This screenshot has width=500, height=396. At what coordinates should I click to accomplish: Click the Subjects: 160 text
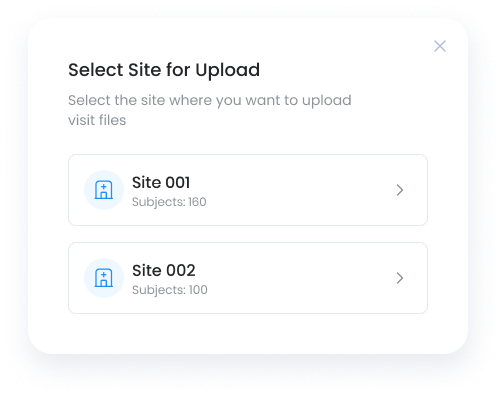point(169,202)
